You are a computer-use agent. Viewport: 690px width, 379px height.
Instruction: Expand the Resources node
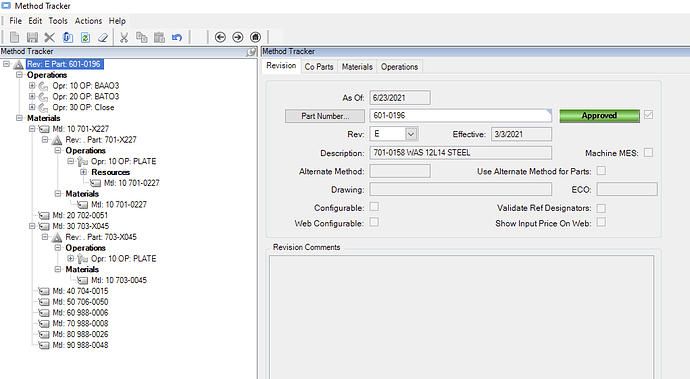pyautogui.click(x=84, y=172)
